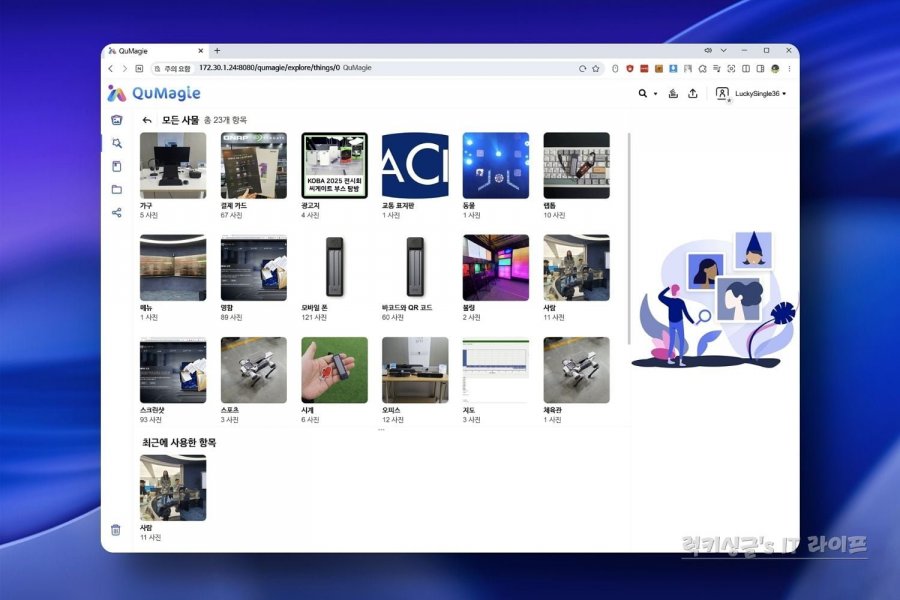Open the 광고지 category thumbnail
This screenshot has height=600, width=900.
pos(335,165)
